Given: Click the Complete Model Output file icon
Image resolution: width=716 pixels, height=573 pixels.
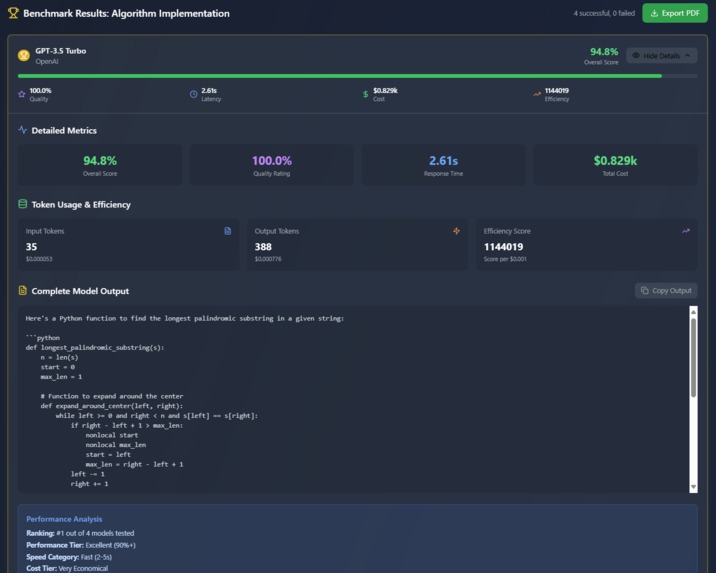Looking at the screenshot, I should [22, 290].
